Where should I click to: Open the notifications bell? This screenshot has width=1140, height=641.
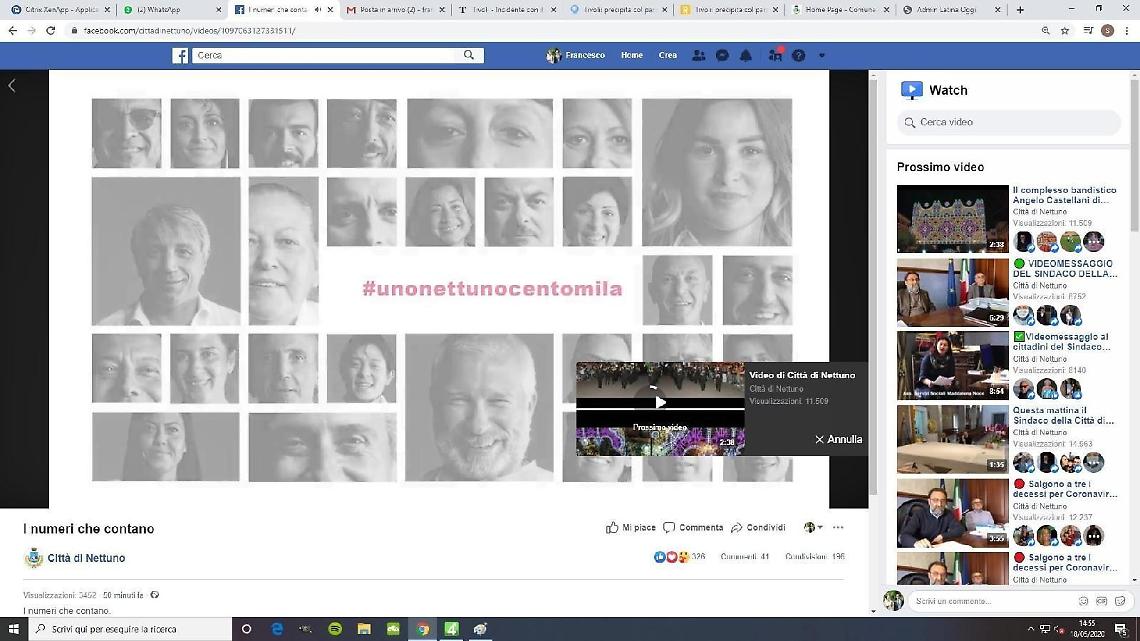coord(746,56)
